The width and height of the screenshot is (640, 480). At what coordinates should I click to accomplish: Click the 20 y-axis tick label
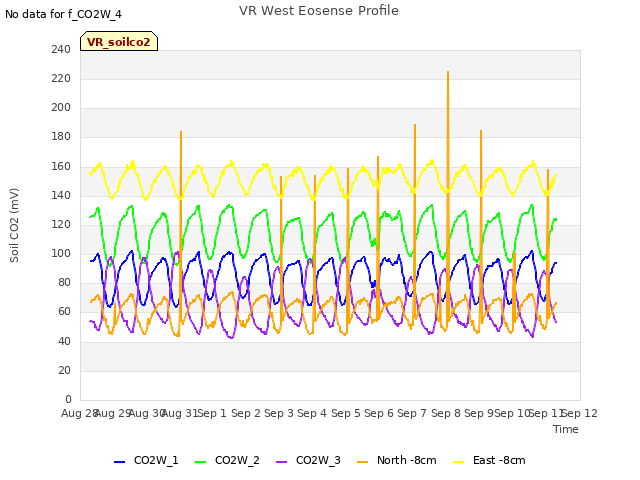pyautogui.click(x=64, y=370)
